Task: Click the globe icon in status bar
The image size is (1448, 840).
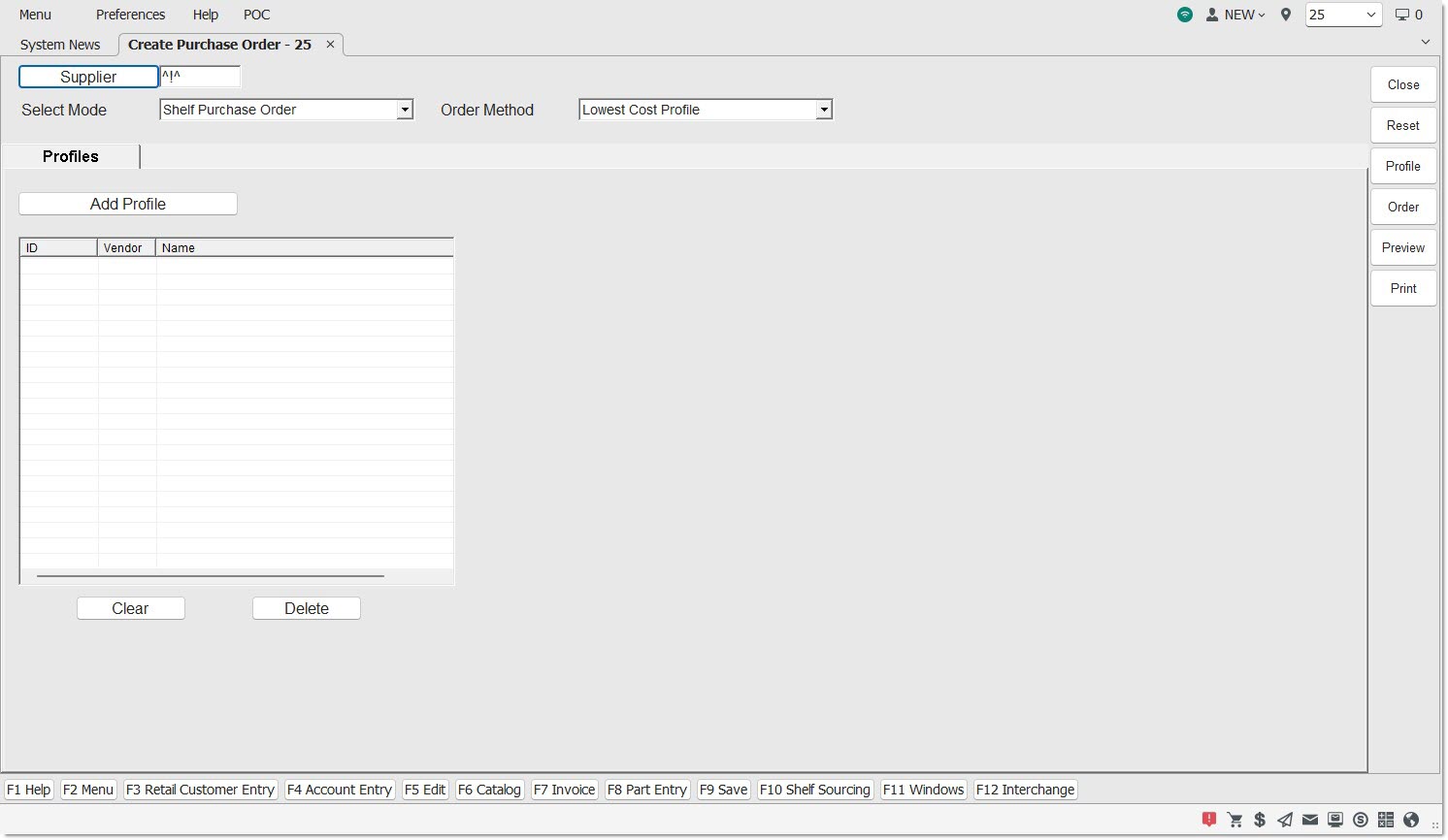Action: (x=1411, y=820)
